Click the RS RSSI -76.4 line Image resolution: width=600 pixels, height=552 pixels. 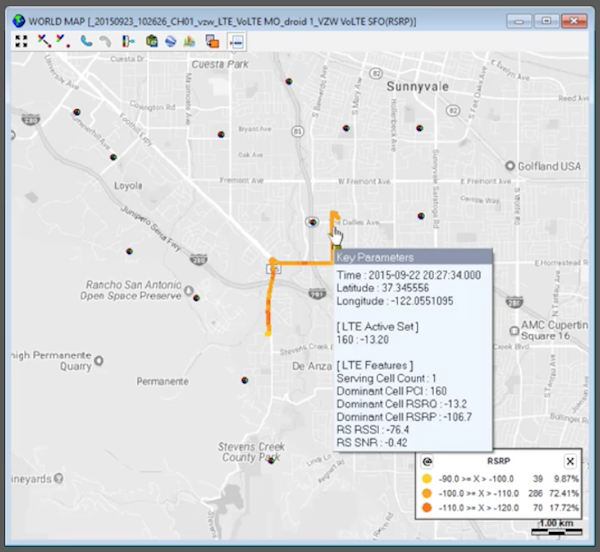[373, 430]
